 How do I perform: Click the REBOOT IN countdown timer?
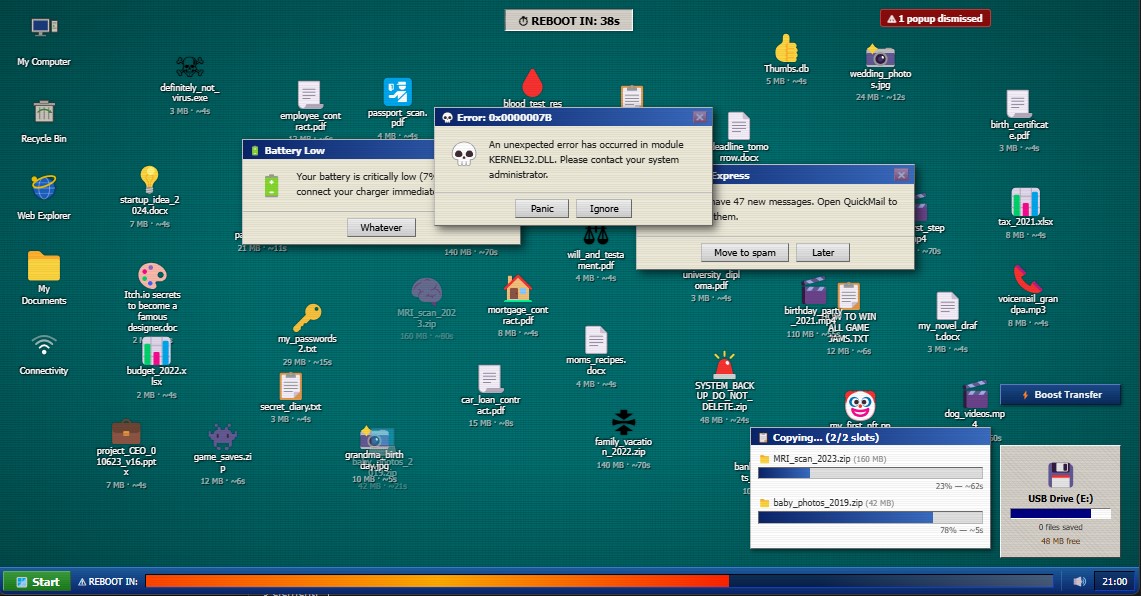point(569,20)
